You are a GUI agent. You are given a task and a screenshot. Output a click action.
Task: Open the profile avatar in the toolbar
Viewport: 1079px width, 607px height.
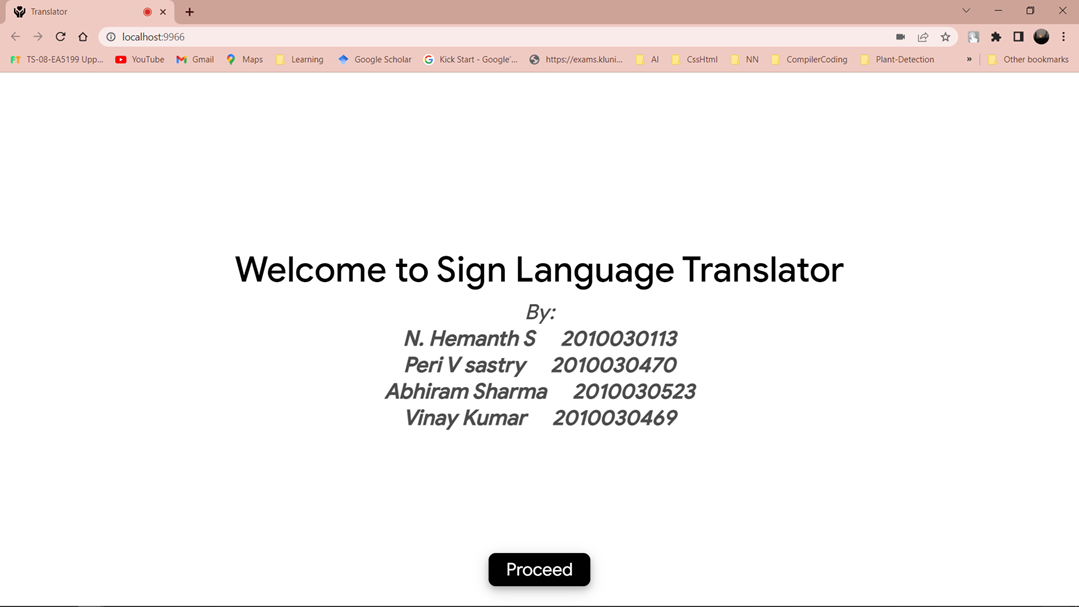click(1040, 36)
